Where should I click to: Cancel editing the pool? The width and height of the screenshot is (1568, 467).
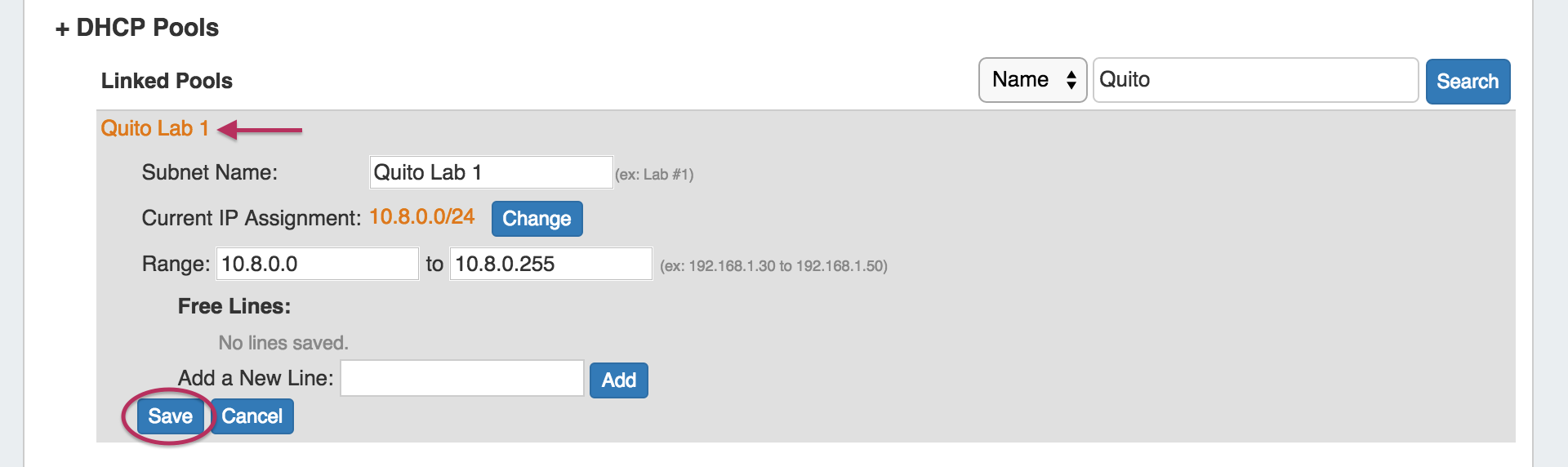click(x=252, y=416)
